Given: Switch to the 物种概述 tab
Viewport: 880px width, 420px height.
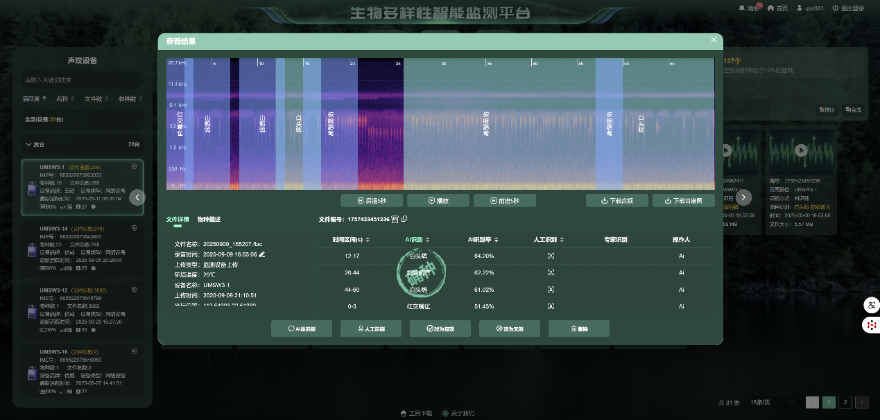Looking at the screenshot, I should pyautogui.click(x=209, y=218).
